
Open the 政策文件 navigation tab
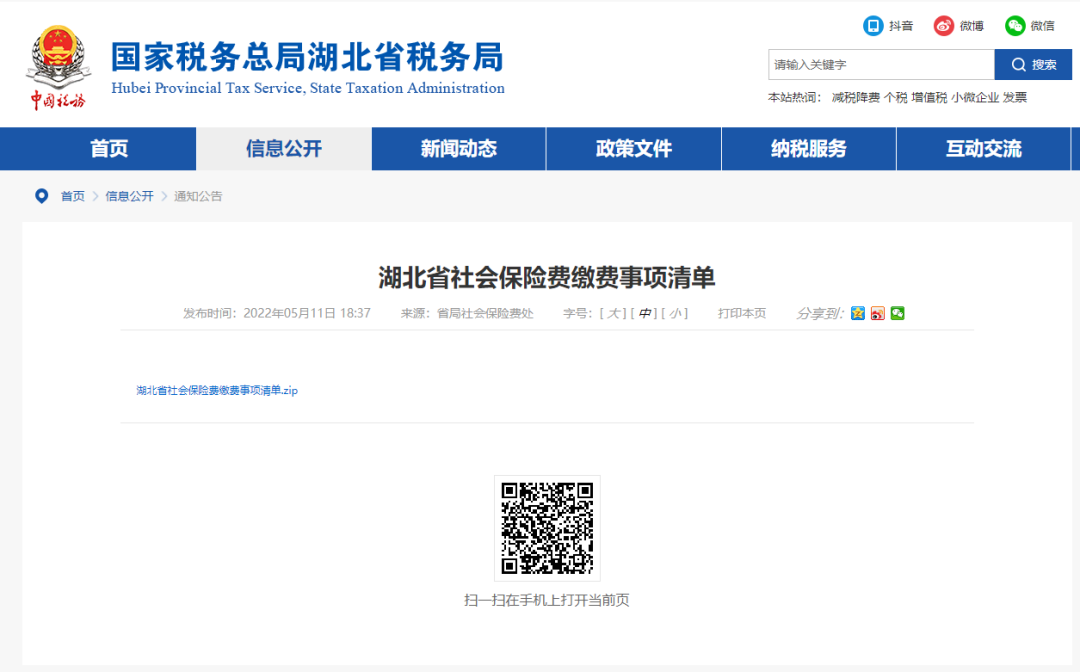point(634,149)
